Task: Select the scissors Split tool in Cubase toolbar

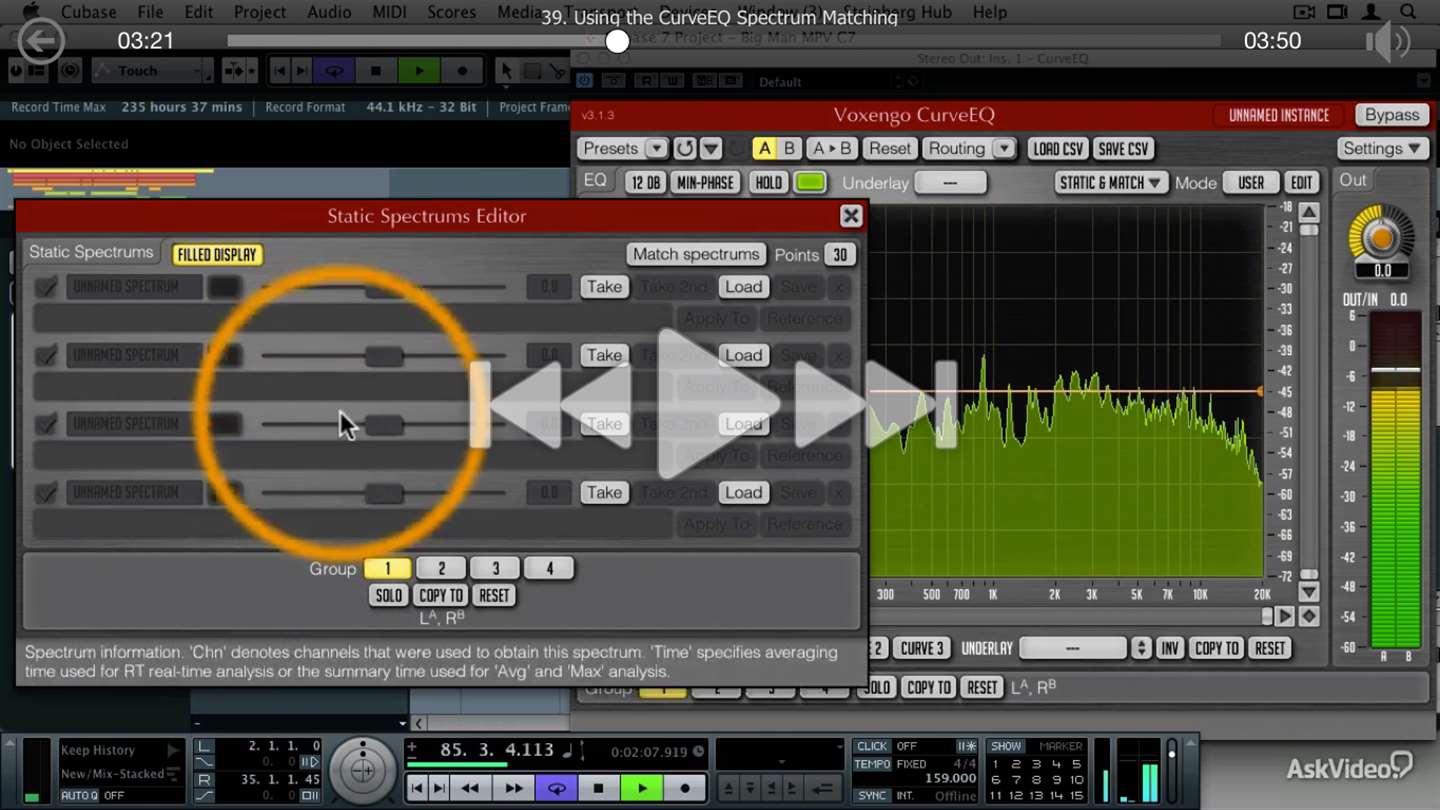Action: click(x=558, y=71)
